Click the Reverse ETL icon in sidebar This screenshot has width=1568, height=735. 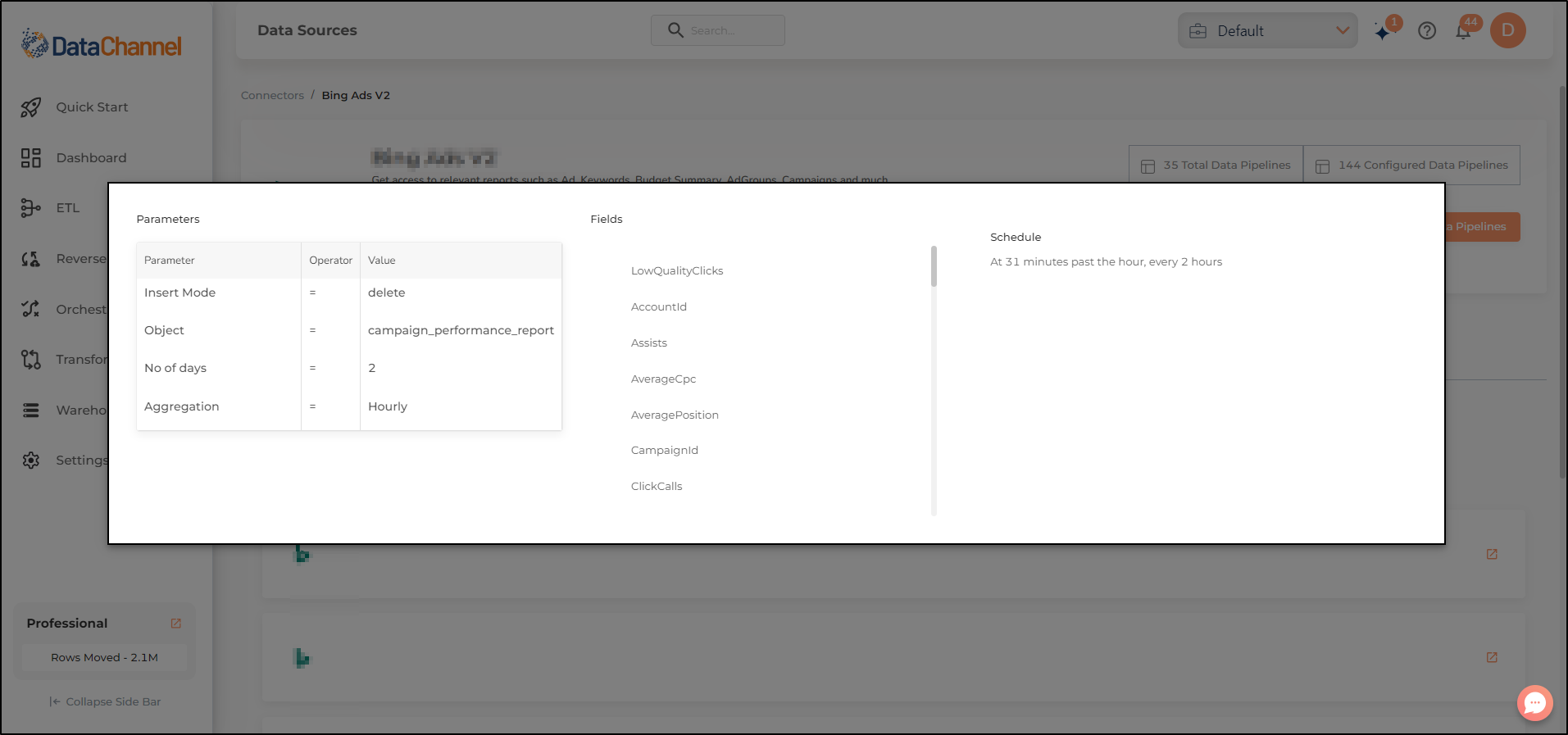coord(31,259)
